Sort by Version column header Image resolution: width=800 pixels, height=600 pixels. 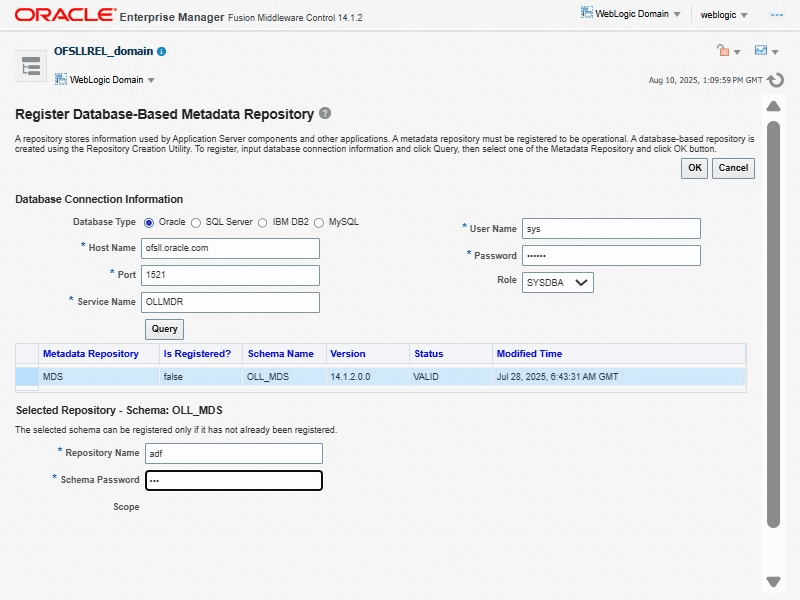click(x=347, y=354)
